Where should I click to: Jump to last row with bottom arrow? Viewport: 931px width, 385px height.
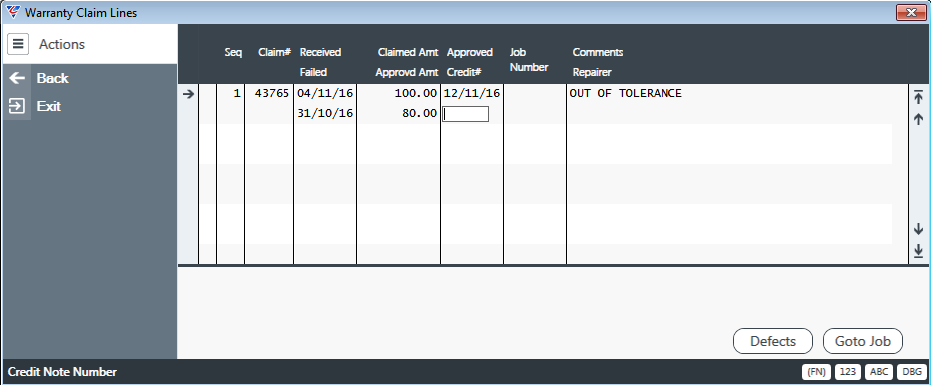(919, 251)
